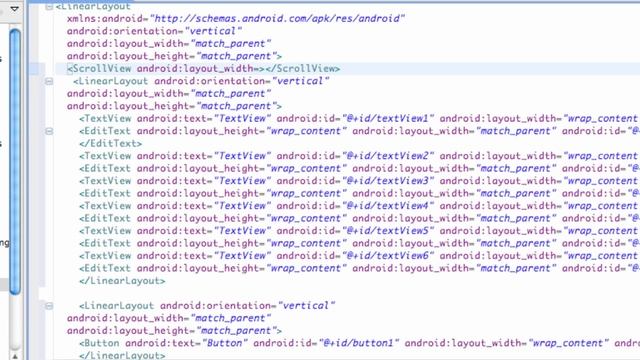This screenshot has width=640, height=360.
Task: Collapse fold marker of LinearLayout containing Button
Action: (49, 306)
